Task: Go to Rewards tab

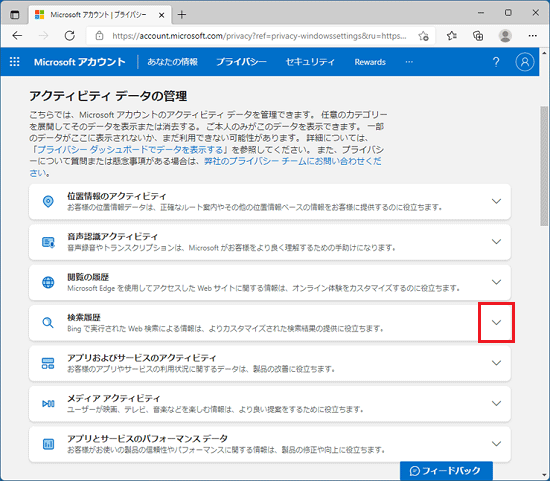Action: 370,62
